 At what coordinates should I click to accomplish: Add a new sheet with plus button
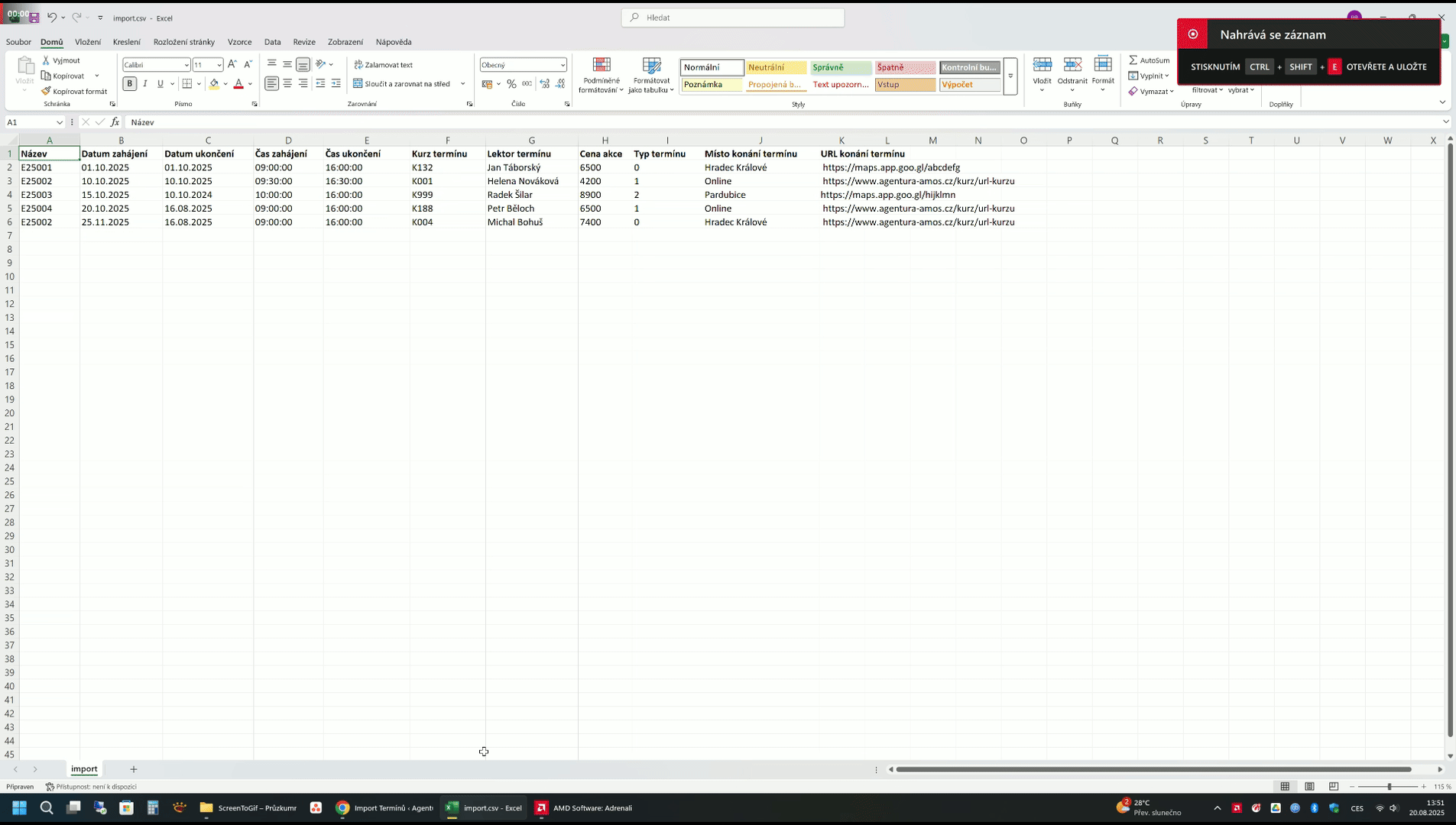[134, 769]
